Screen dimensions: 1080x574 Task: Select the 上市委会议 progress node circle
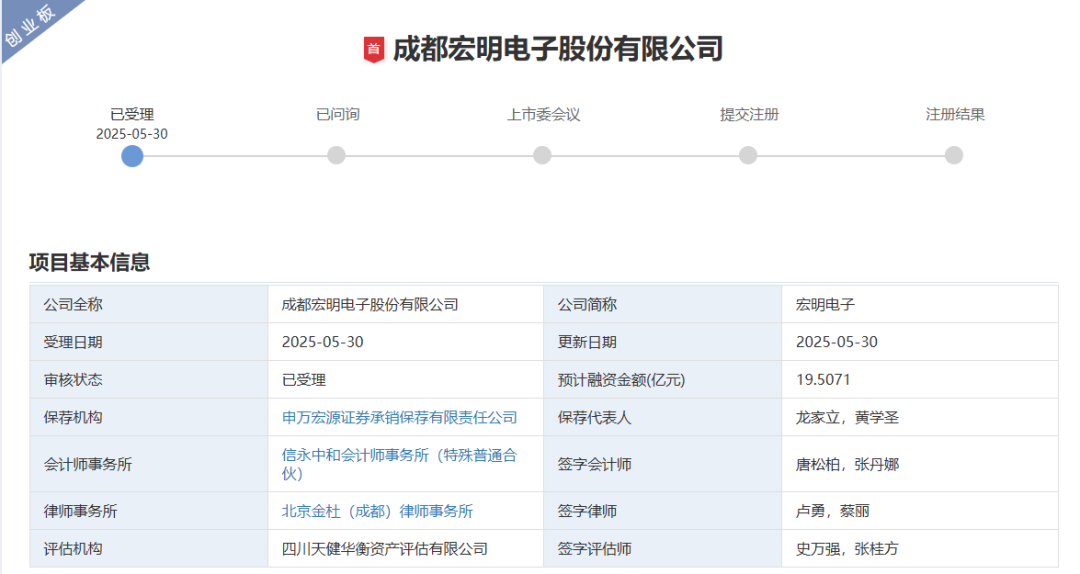[542, 155]
